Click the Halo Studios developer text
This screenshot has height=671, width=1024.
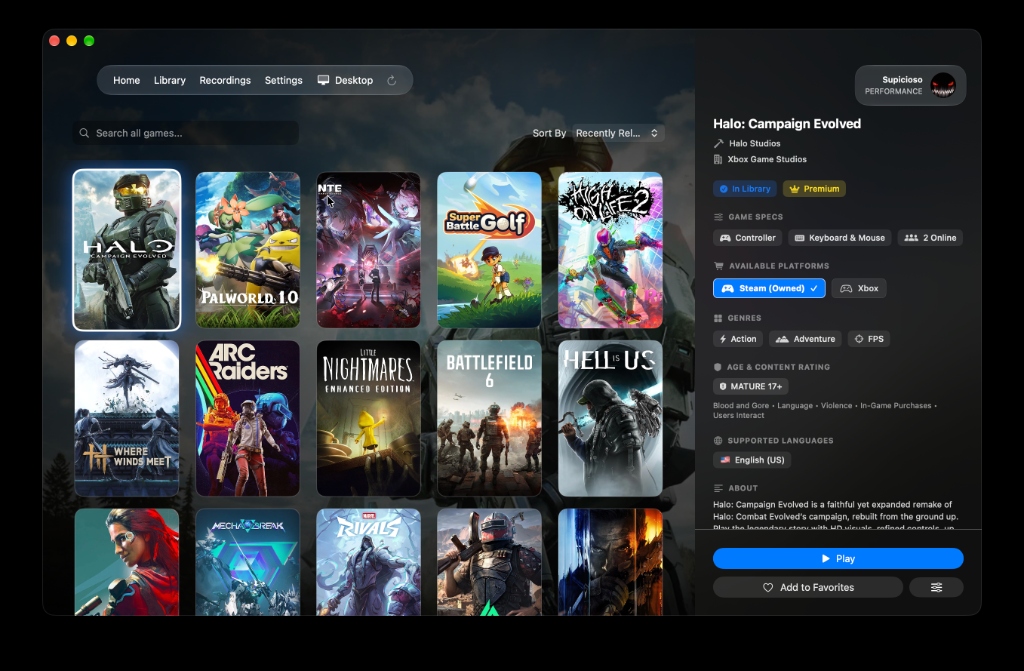tap(754, 143)
